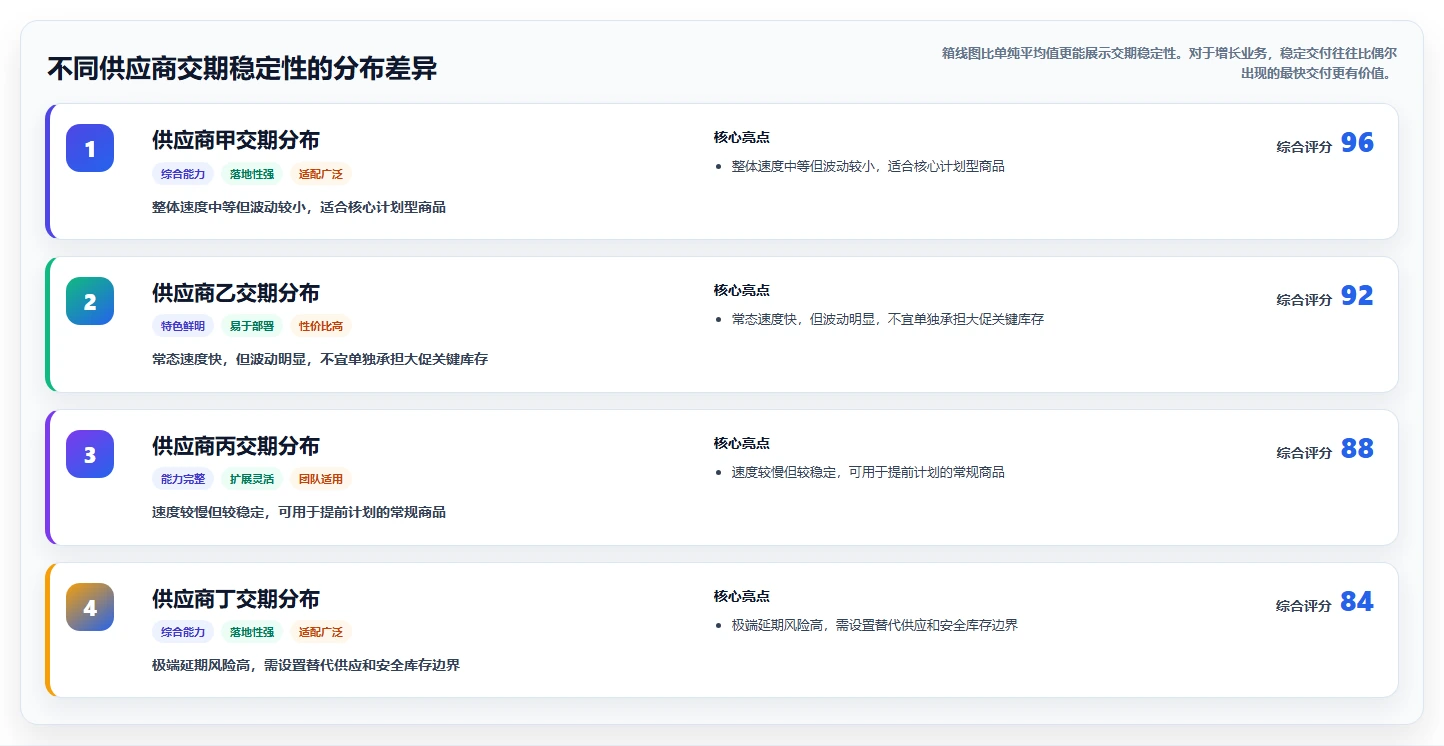
Task: Select the 团队适用 tag
Action: click(x=321, y=479)
